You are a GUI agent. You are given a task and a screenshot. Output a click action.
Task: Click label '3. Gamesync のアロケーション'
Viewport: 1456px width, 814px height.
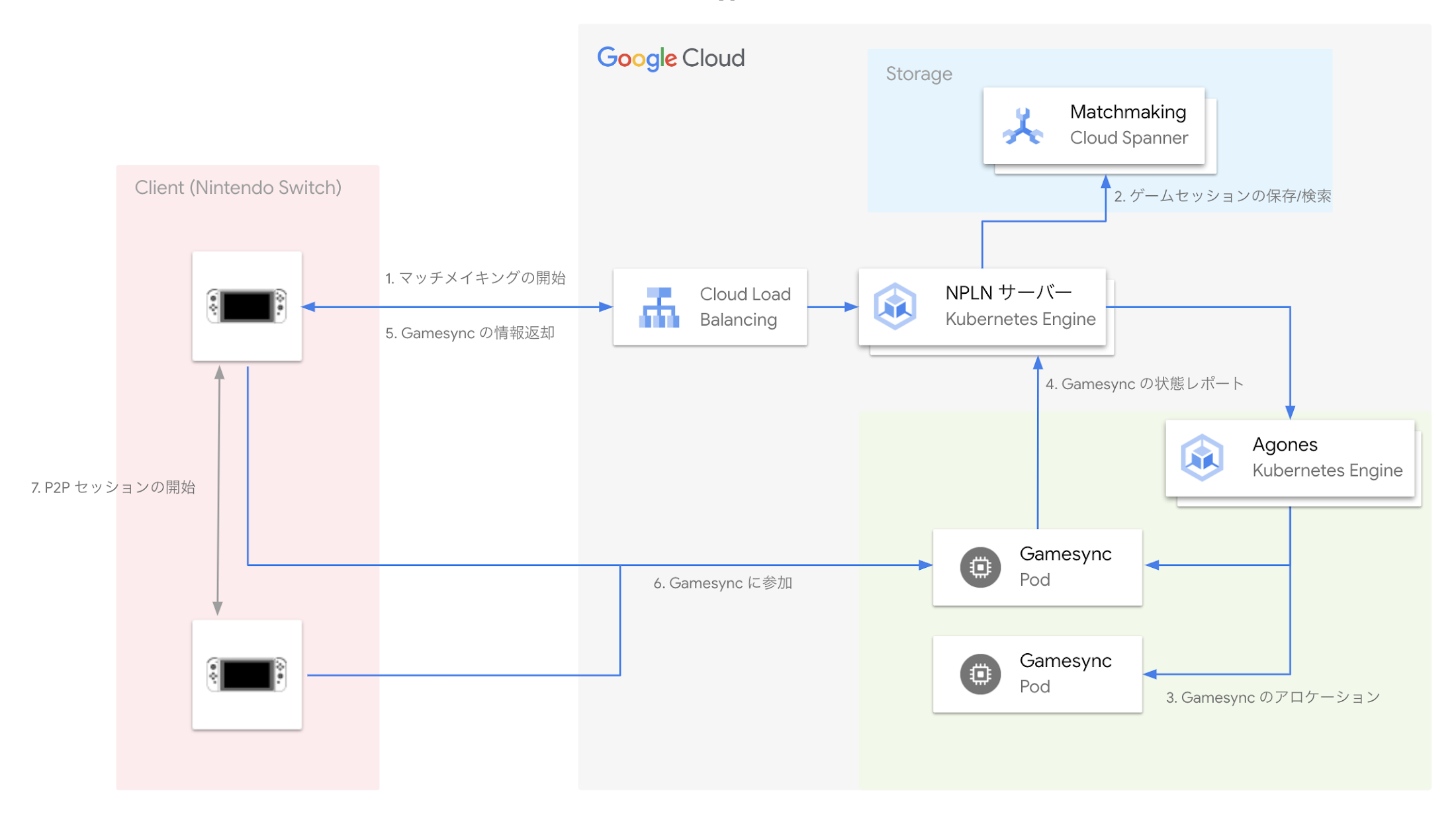pos(1273,698)
